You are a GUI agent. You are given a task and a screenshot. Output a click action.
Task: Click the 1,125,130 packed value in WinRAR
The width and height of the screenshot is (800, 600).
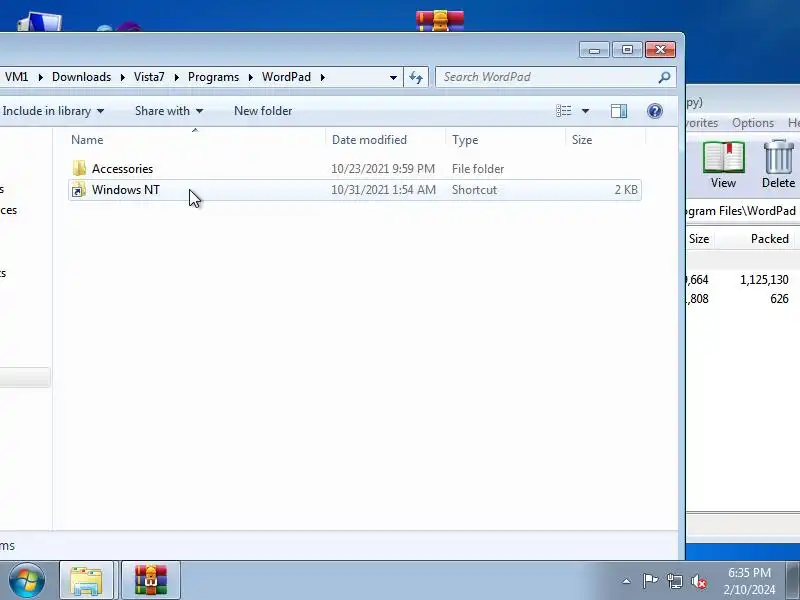point(764,280)
